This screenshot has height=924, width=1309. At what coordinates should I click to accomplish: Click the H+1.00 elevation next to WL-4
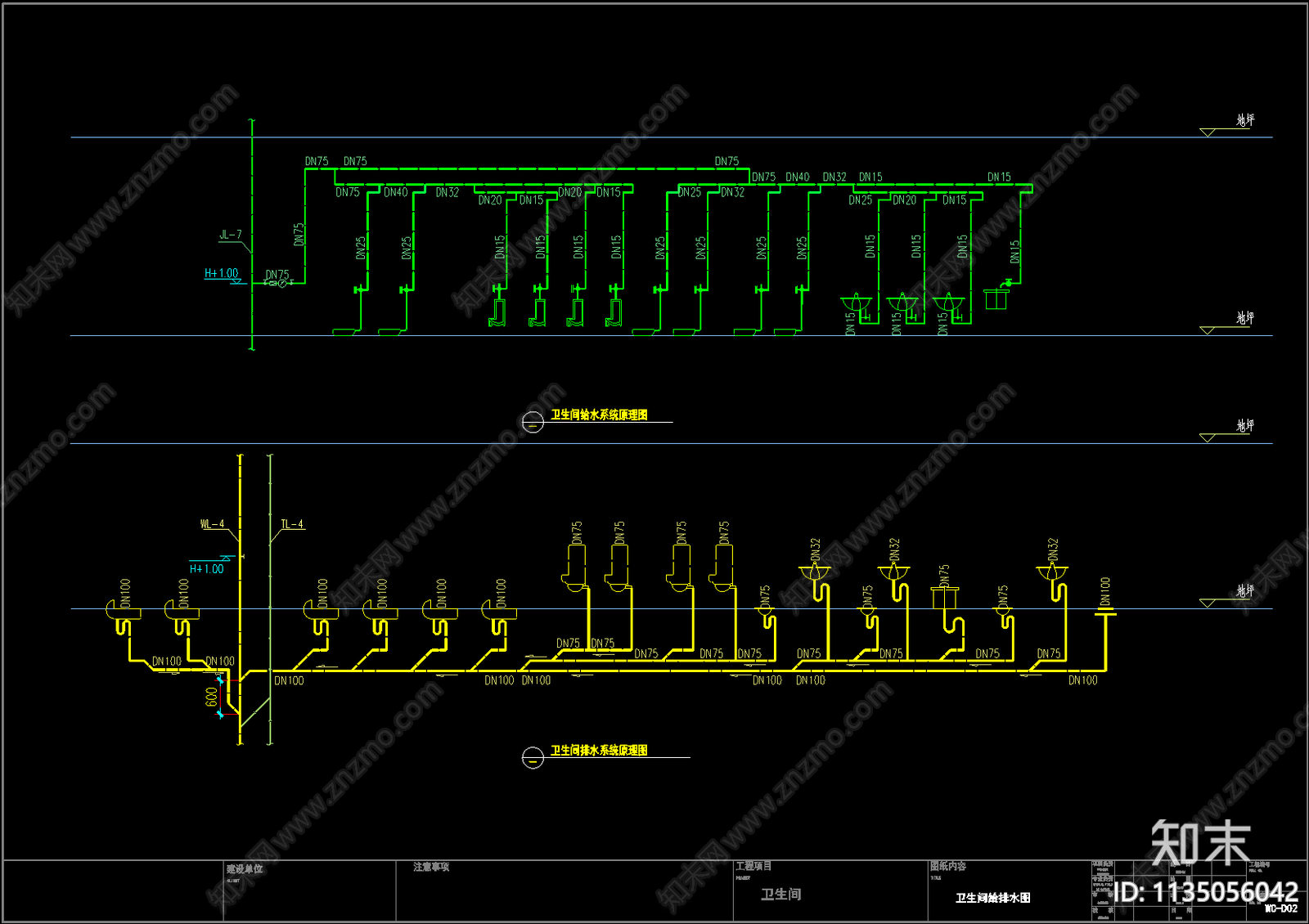[207, 568]
